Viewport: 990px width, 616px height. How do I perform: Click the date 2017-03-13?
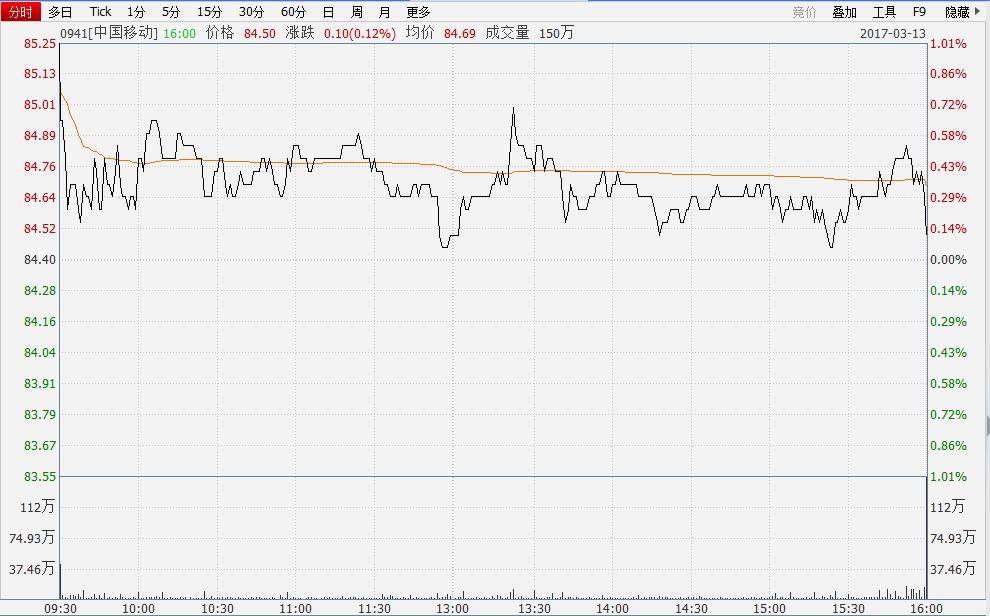pos(893,33)
